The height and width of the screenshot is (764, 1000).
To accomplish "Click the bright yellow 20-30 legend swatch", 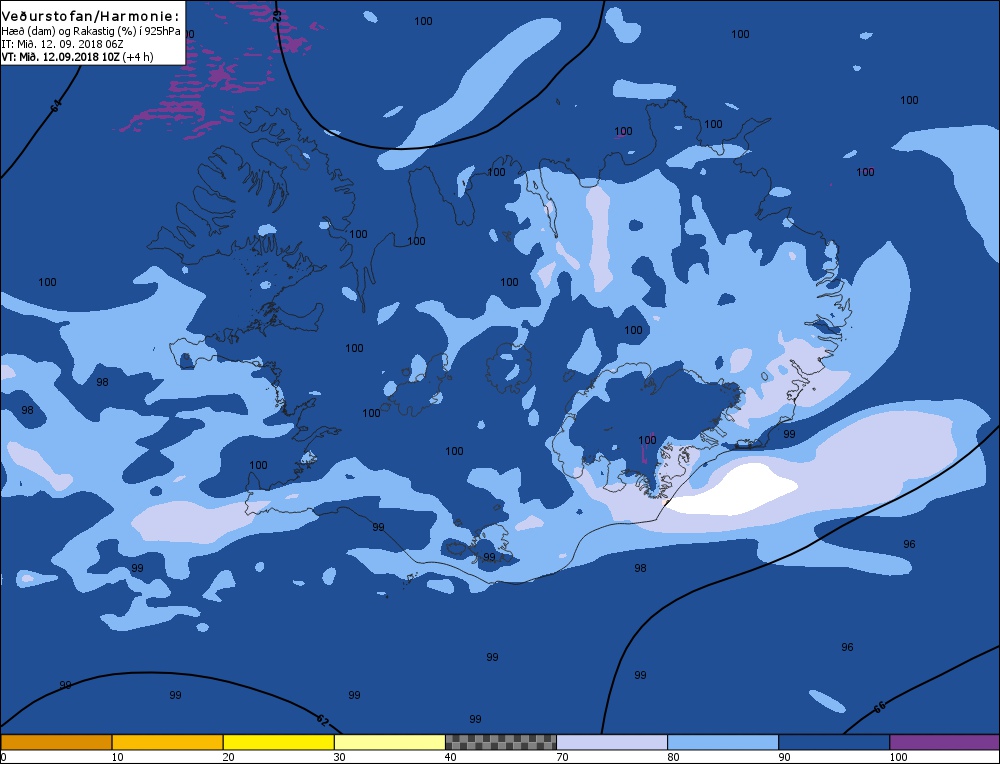I will click(x=278, y=742).
